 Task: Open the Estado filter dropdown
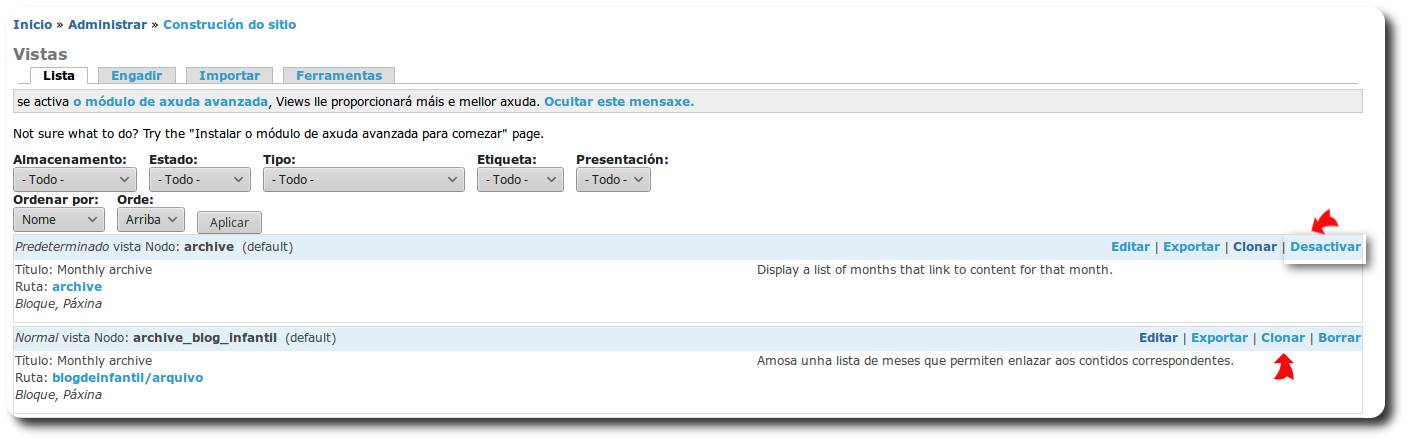pyautogui.click(x=199, y=179)
